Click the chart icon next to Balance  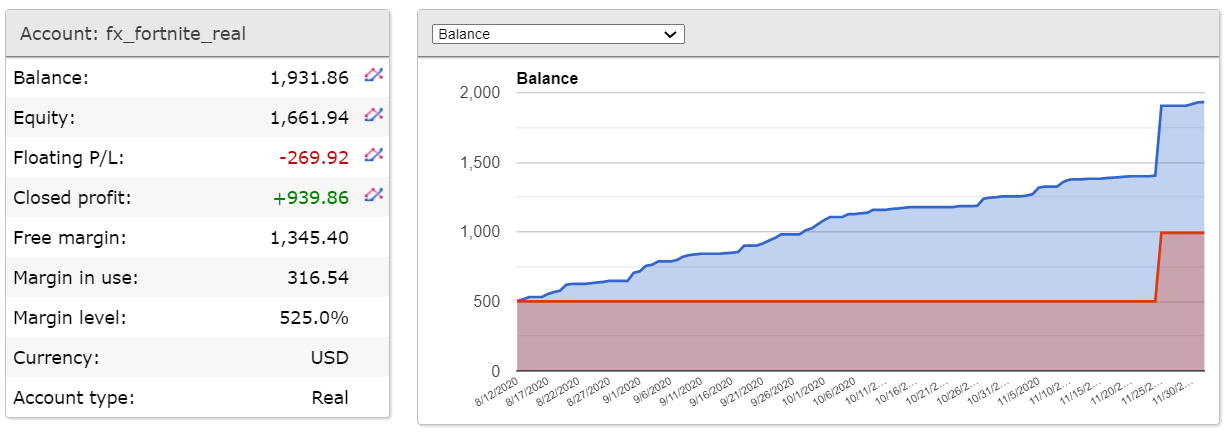click(x=374, y=75)
